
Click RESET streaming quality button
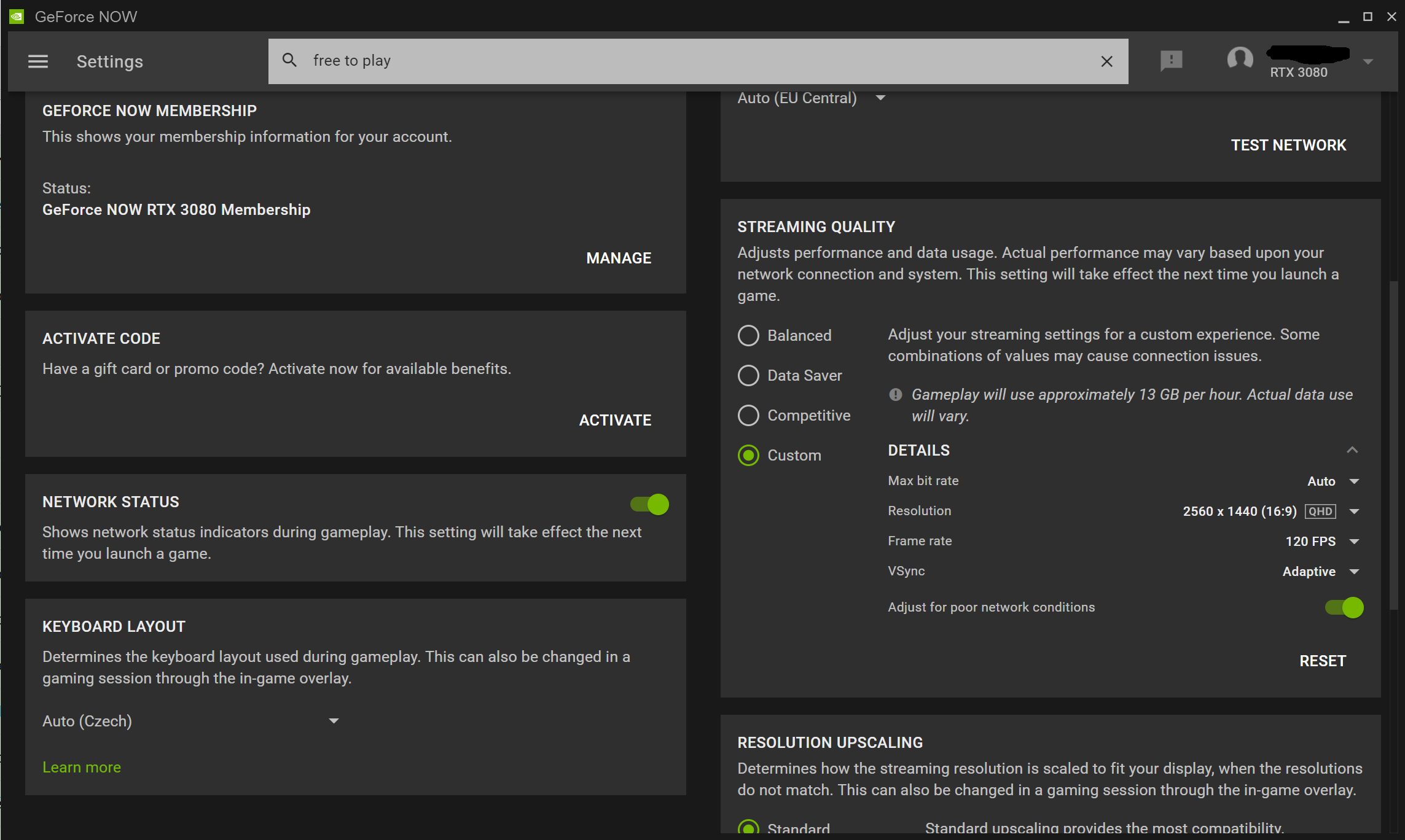point(1323,661)
